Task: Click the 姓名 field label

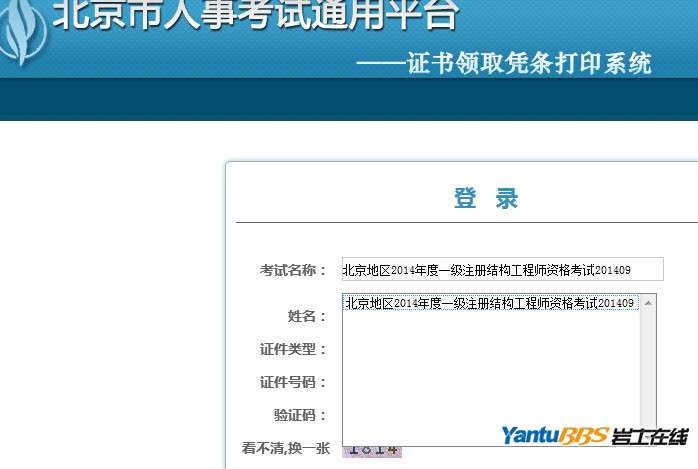Action: [x=307, y=316]
